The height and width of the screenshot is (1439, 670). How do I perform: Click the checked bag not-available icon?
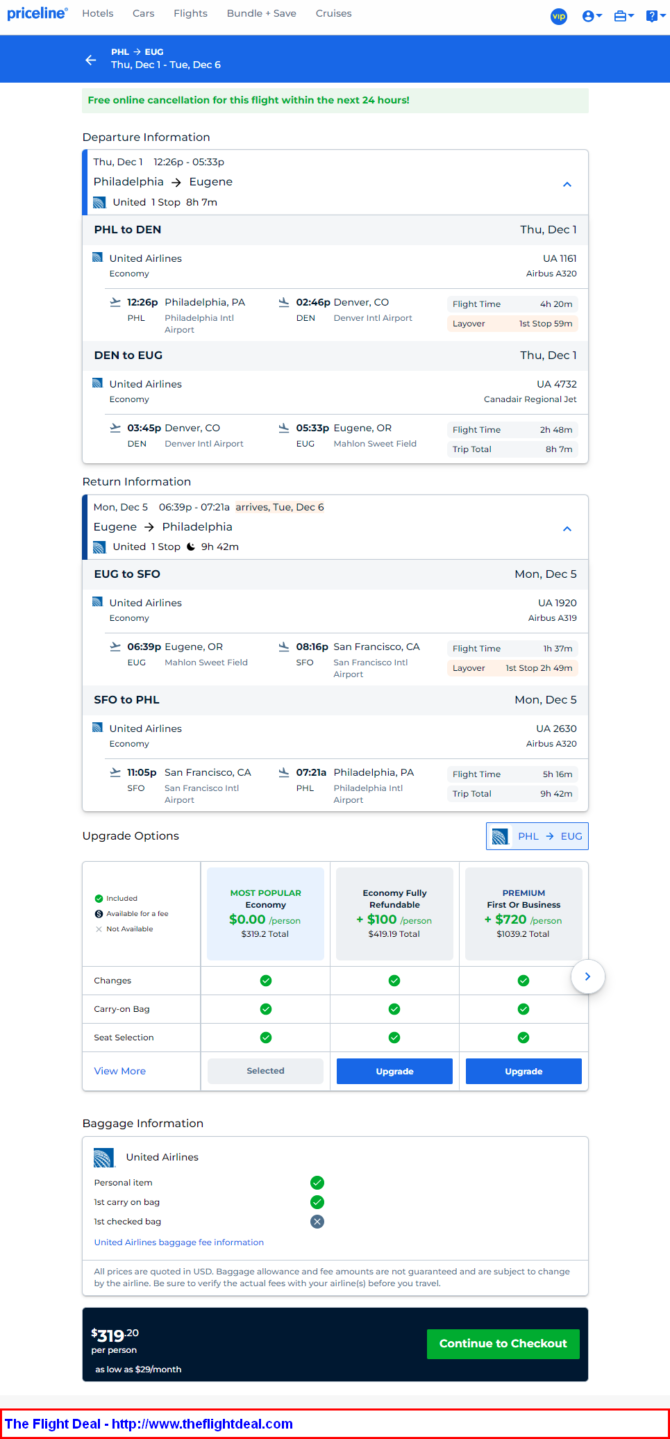(x=317, y=1221)
